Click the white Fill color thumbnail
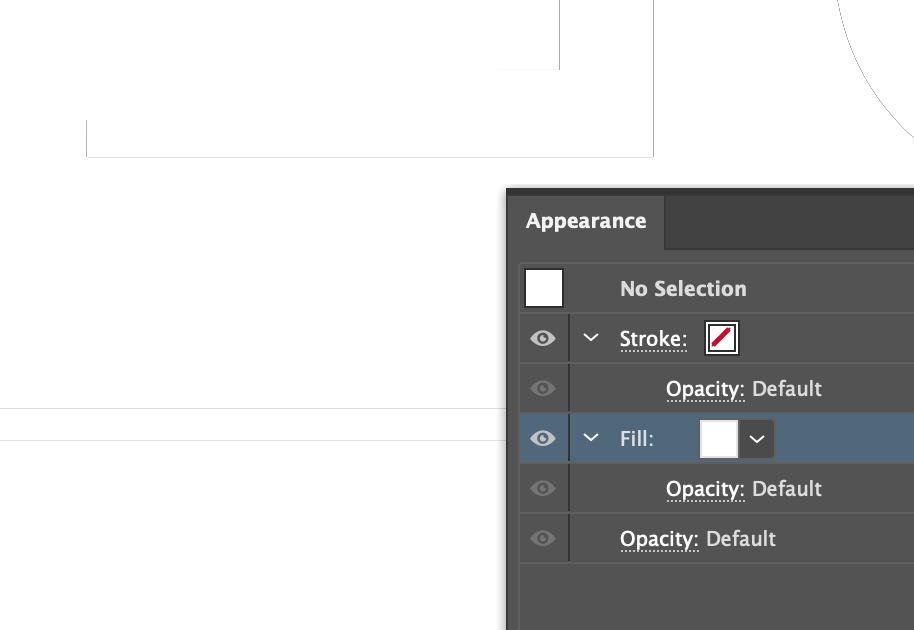 [719, 438]
